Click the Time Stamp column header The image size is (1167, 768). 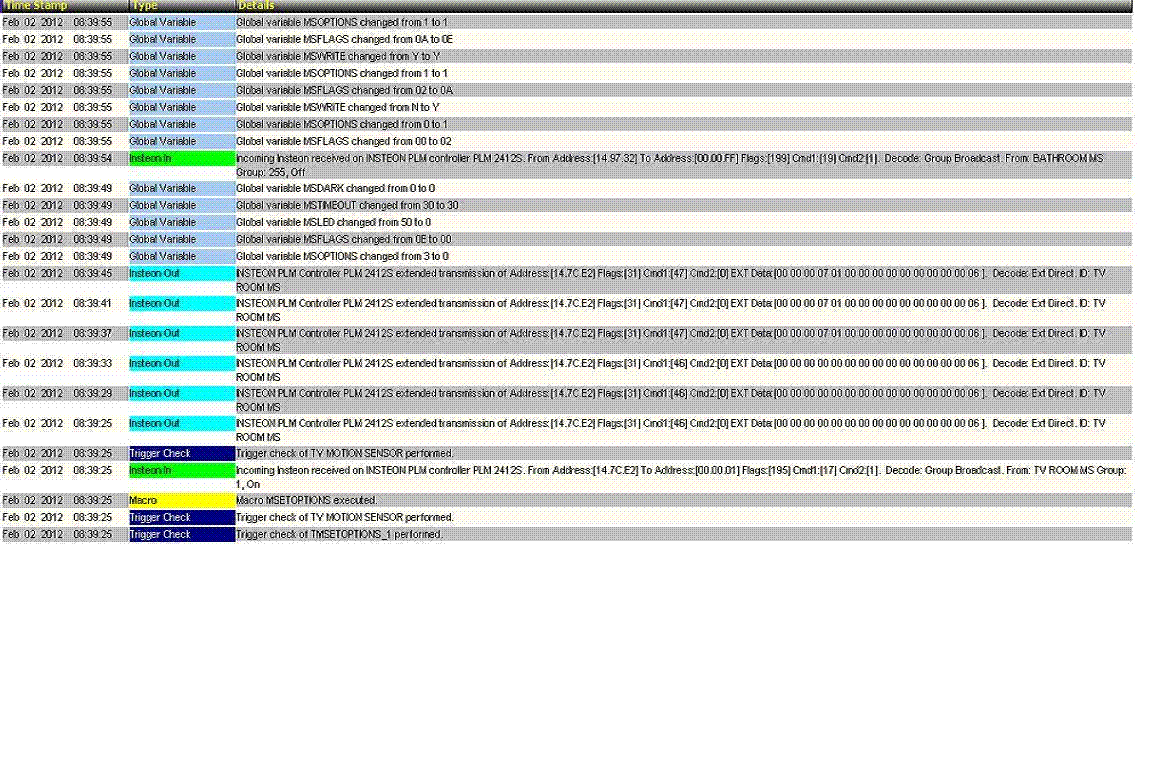tap(36, 6)
